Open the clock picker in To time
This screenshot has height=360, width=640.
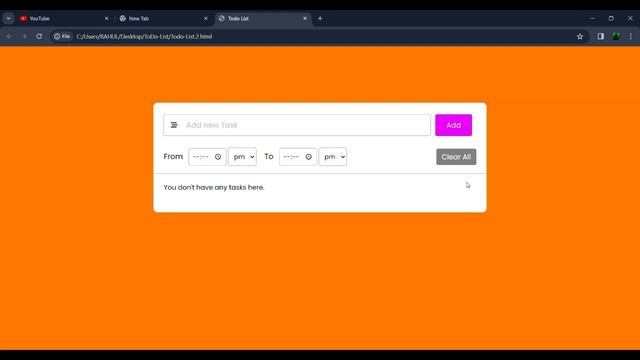pyautogui.click(x=309, y=157)
